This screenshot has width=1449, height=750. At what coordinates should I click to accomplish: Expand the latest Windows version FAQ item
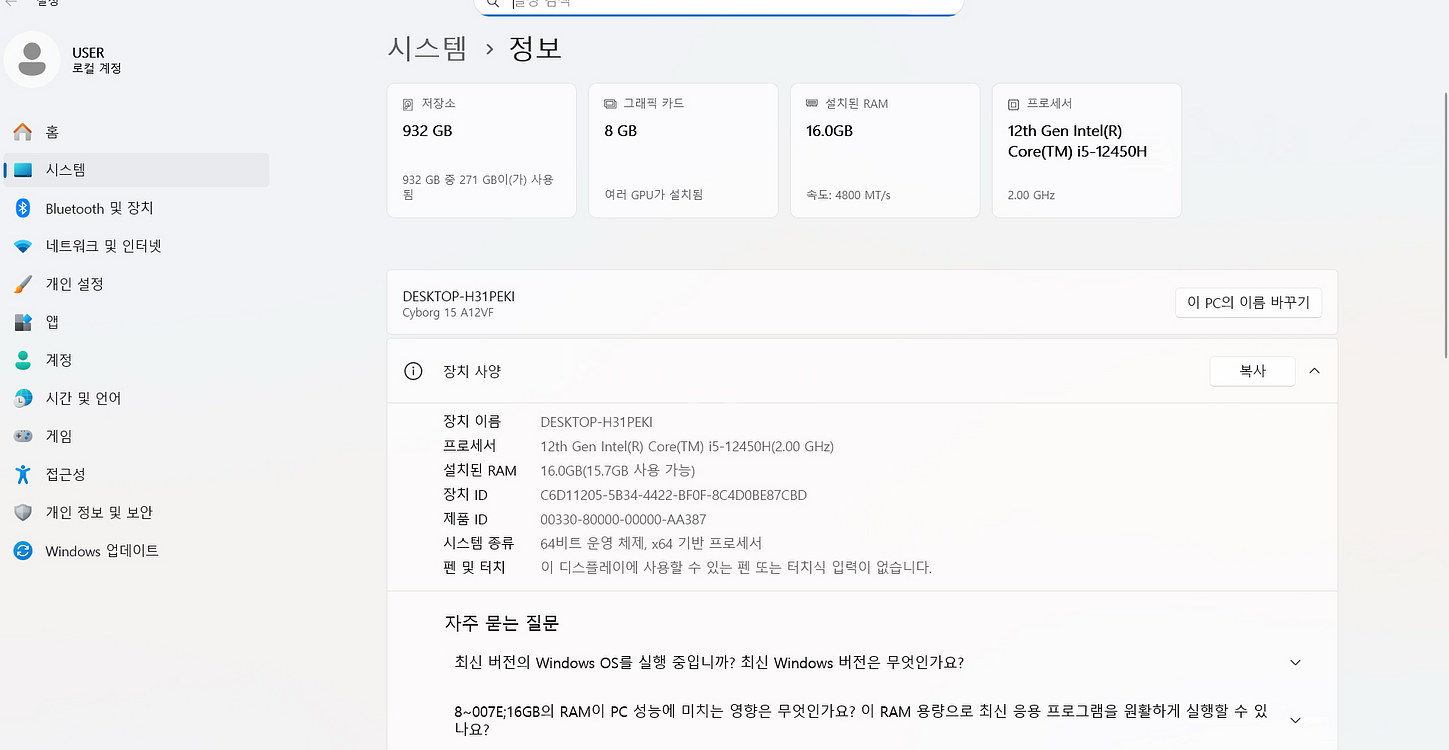pos(1295,662)
